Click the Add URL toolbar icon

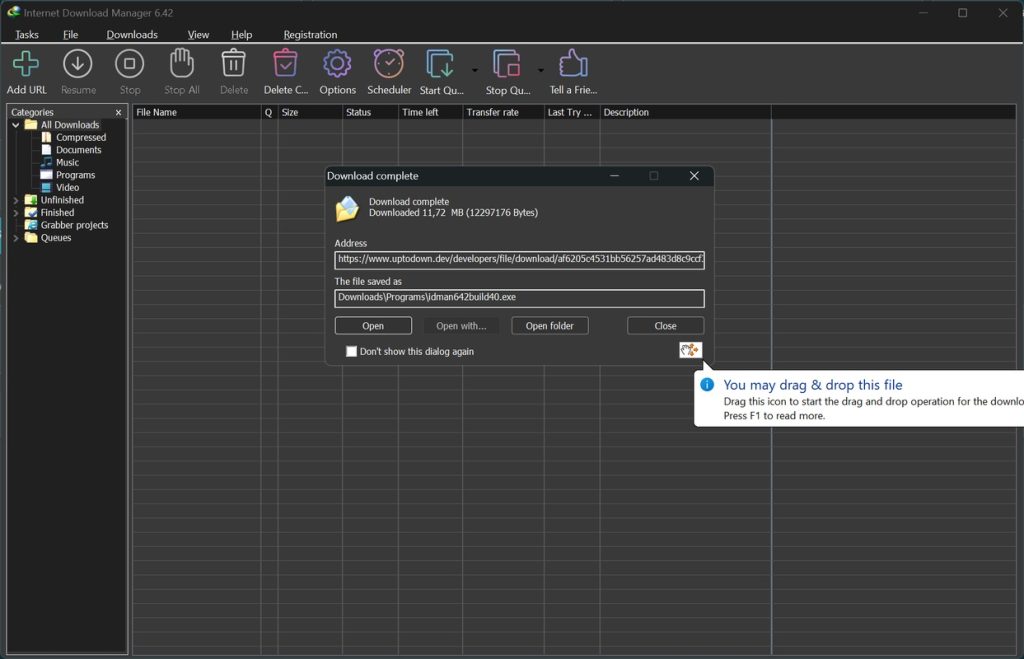pyautogui.click(x=26, y=64)
